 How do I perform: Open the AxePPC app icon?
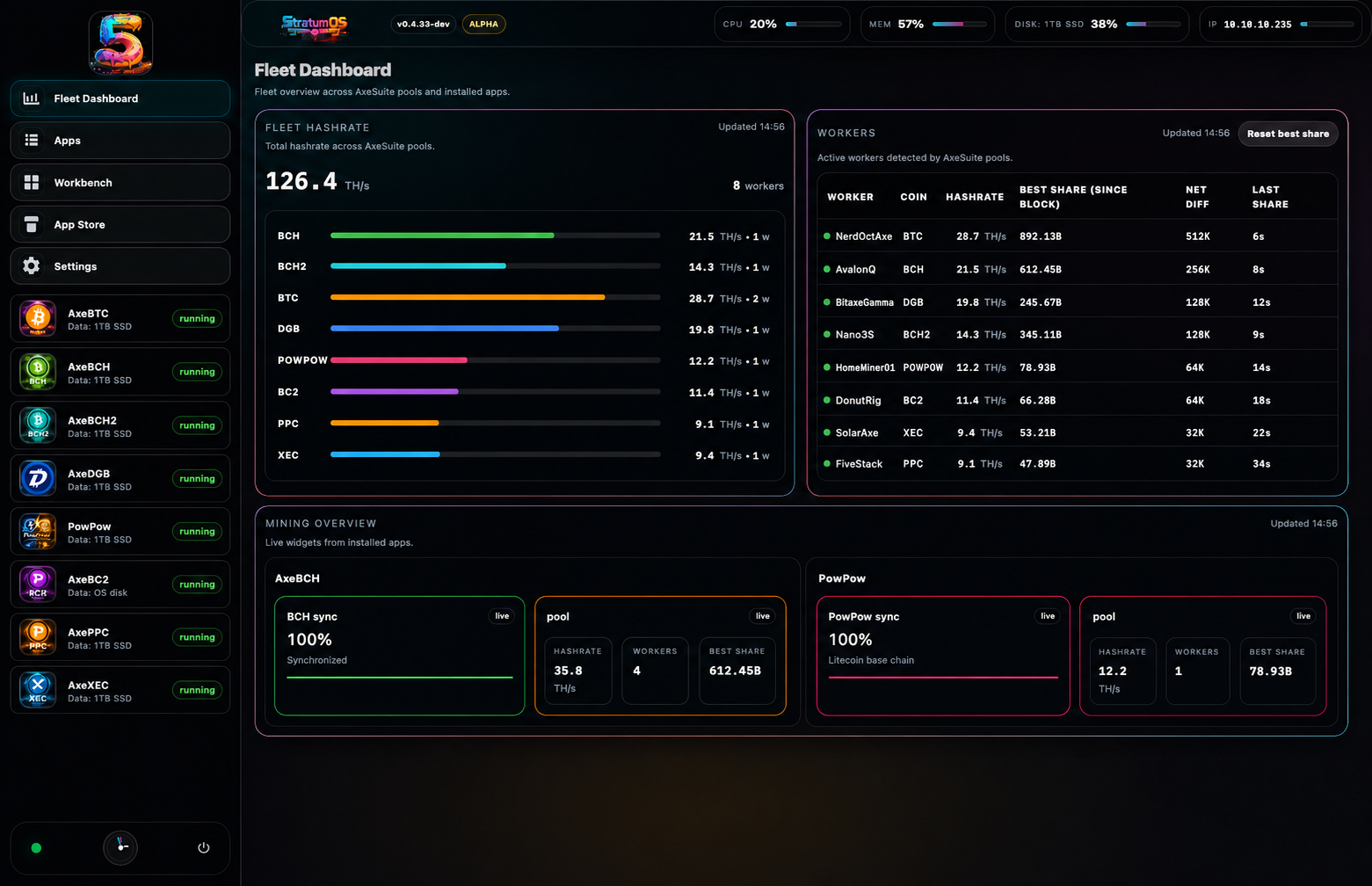[38, 637]
